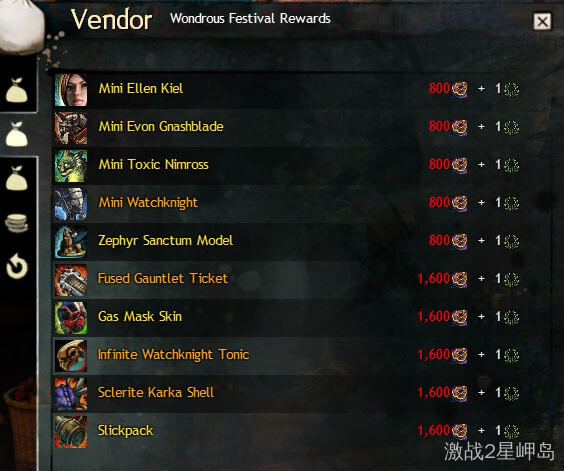
Task: Click the Mini Toxic Nimross icon
Action: 71,166
